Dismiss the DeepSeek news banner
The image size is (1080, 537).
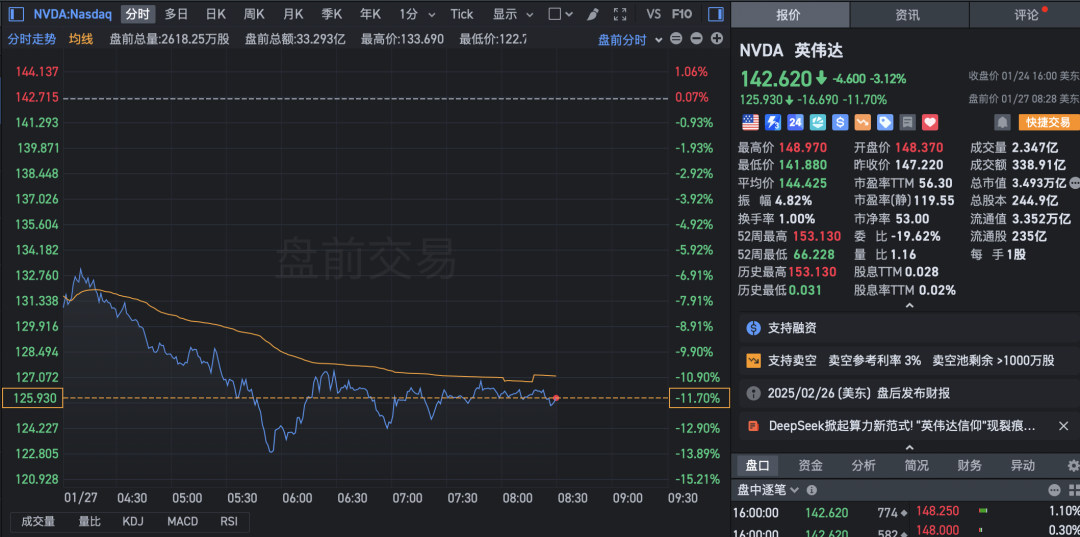1063,426
